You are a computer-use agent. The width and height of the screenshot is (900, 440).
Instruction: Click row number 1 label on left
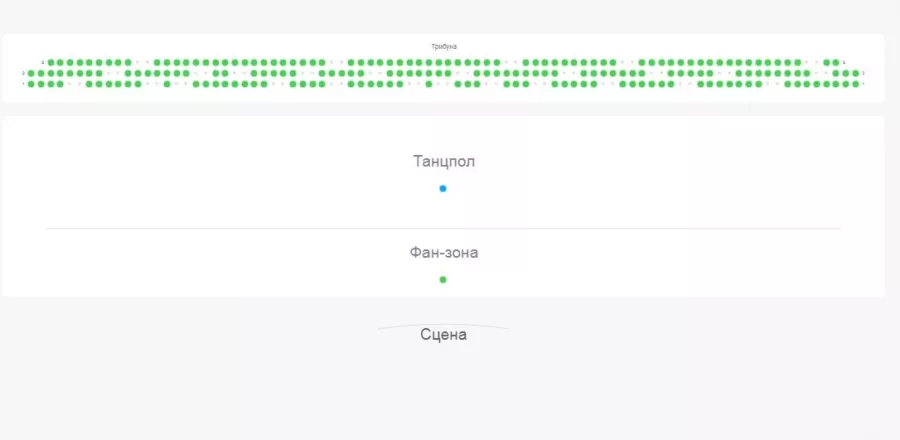[23, 84]
